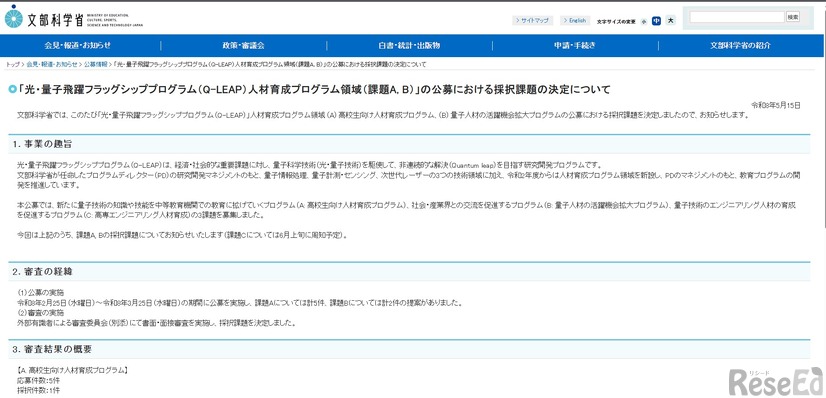Click the heading 3. 審査結果の概要
The height and width of the screenshot is (398, 826).
[x=52, y=349]
